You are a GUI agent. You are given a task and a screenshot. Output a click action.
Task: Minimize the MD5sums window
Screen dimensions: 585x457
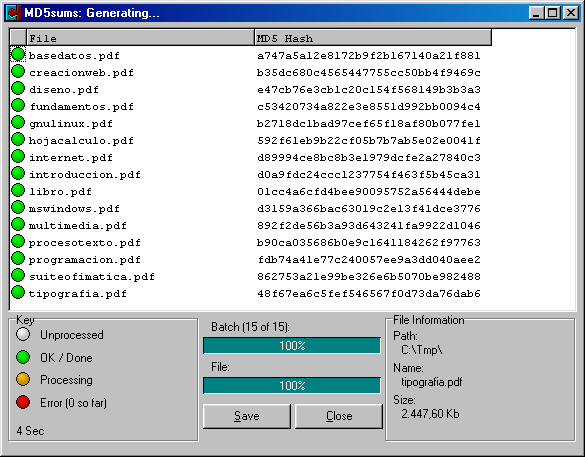(x=536, y=13)
